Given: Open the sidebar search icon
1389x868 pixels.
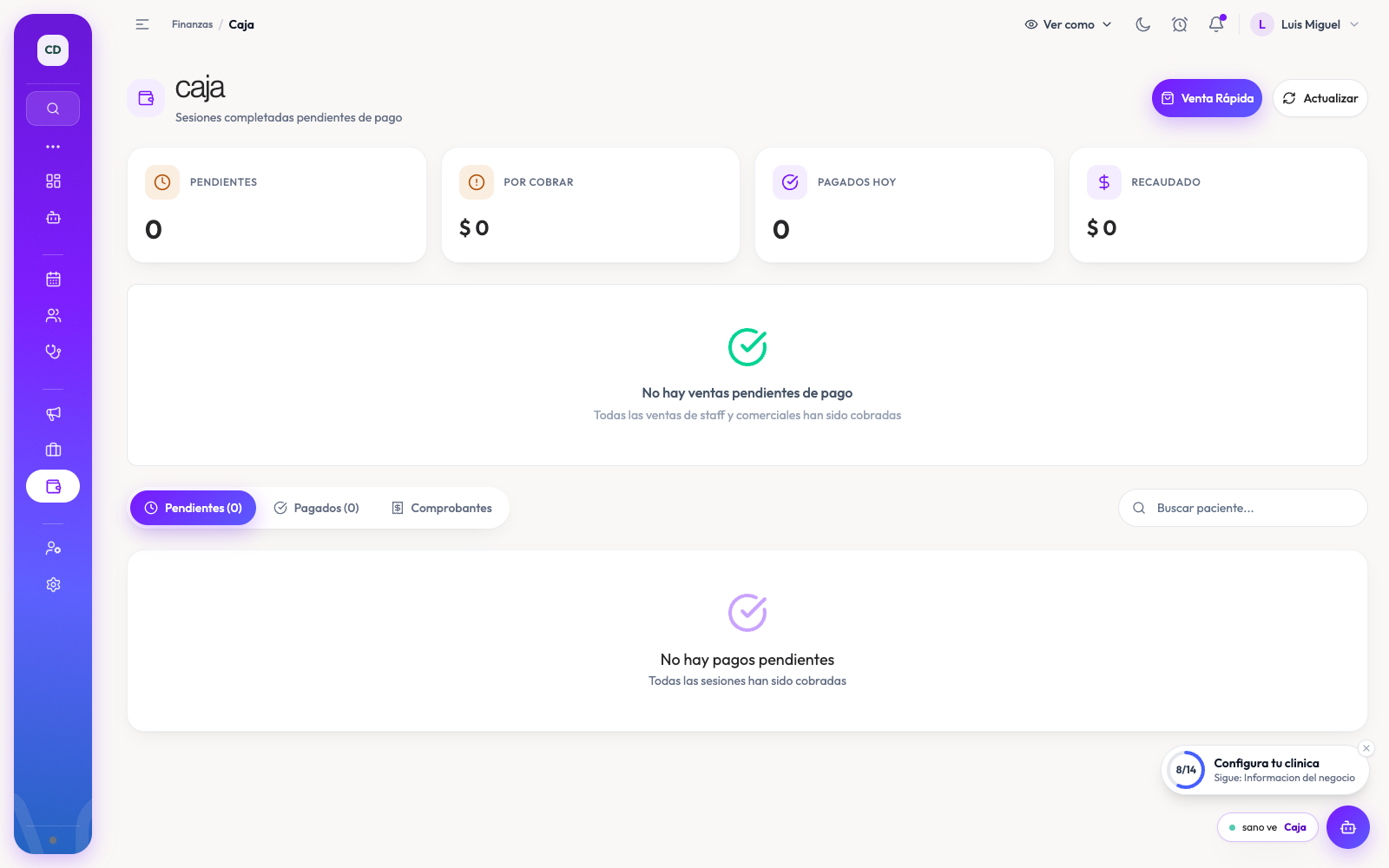Looking at the screenshot, I should (x=53, y=108).
